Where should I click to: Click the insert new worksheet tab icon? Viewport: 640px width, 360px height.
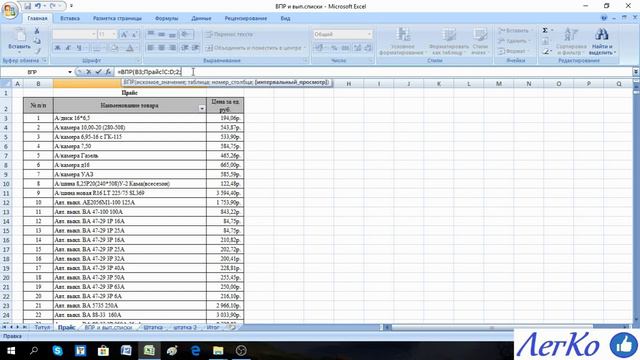pyautogui.click(x=231, y=327)
